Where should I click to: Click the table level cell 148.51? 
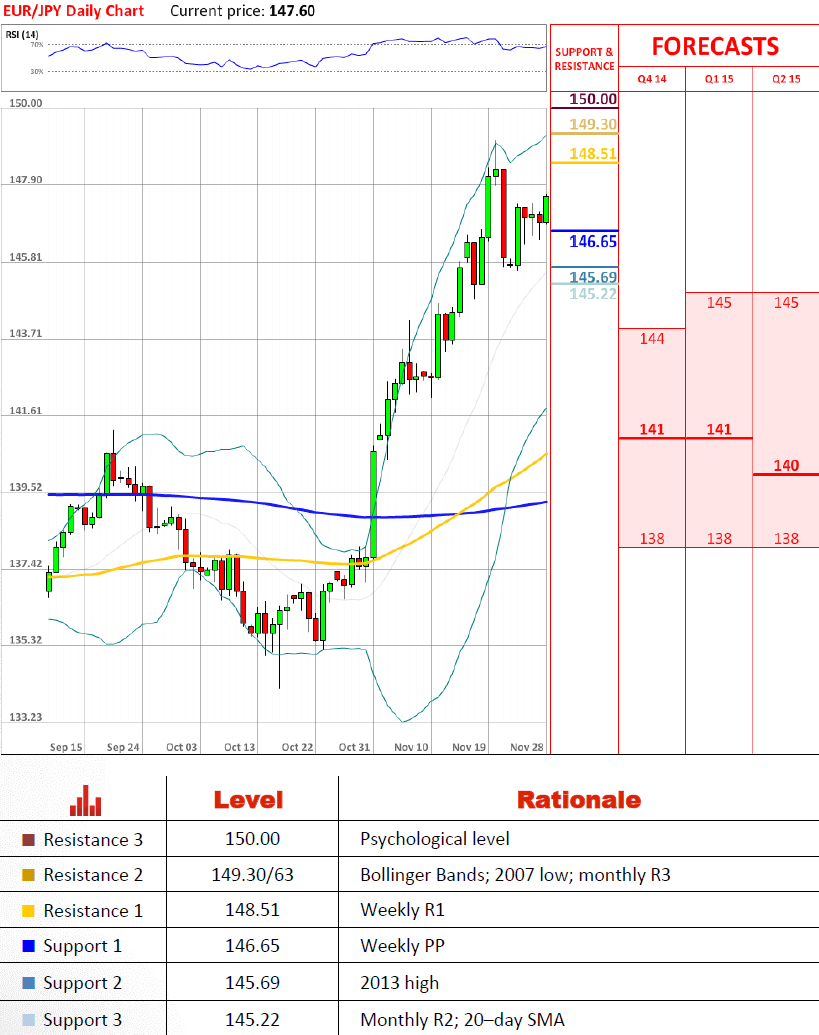point(252,910)
